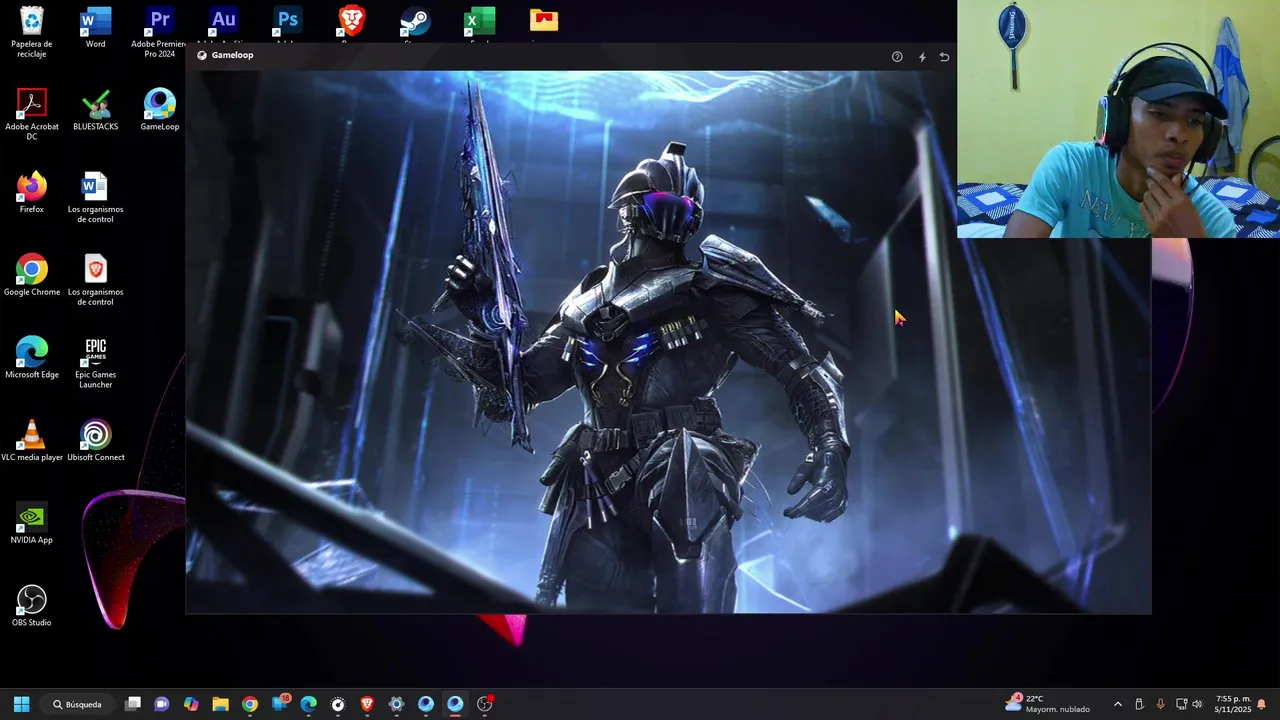Screen dimensions: 1280x720
Task: Click the lightning bolt boost icon in Gameloop
Action: click(922, 57)
